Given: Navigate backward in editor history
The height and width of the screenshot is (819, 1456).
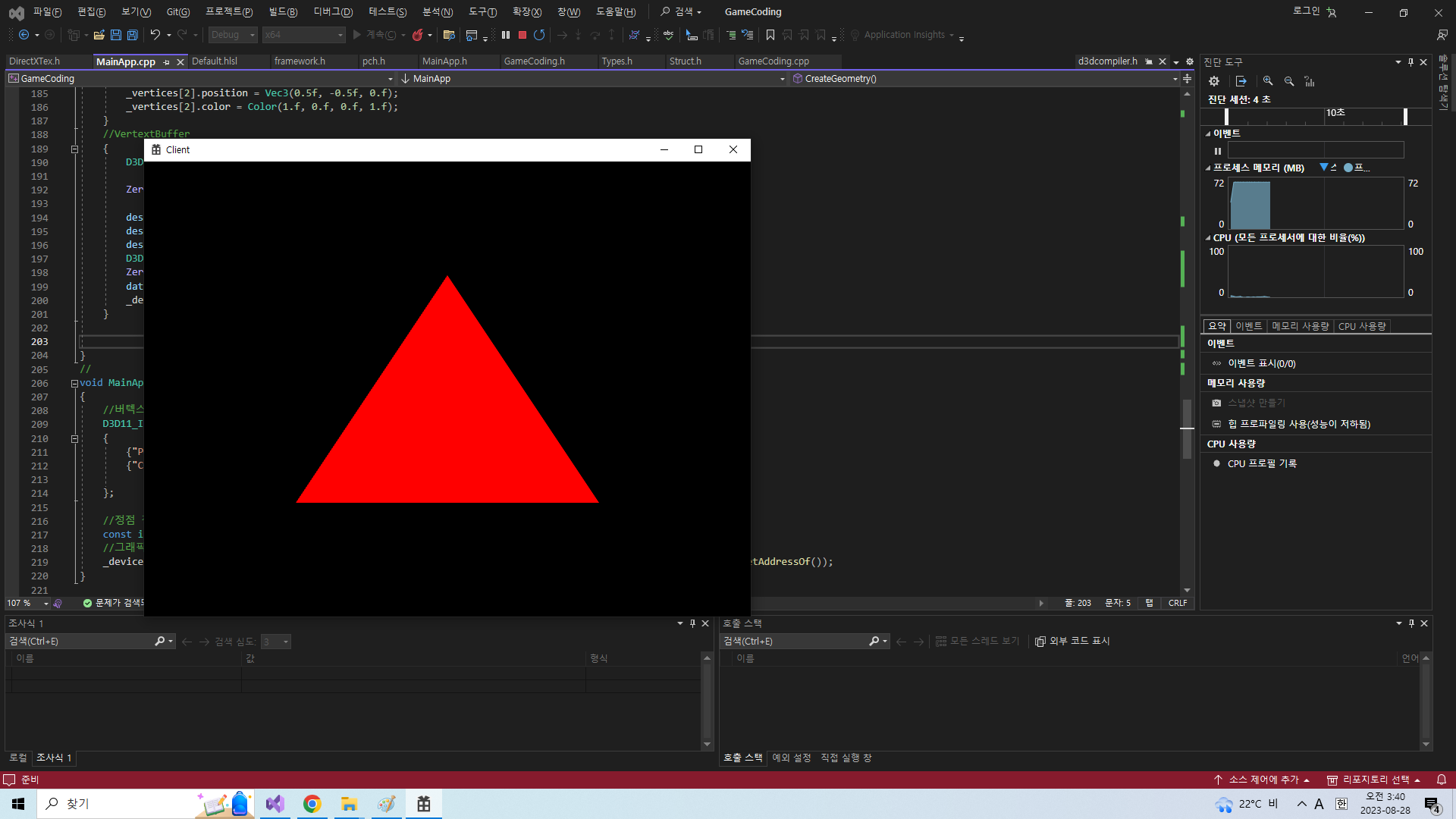Looking at the screenshot, I should [24, 35].
